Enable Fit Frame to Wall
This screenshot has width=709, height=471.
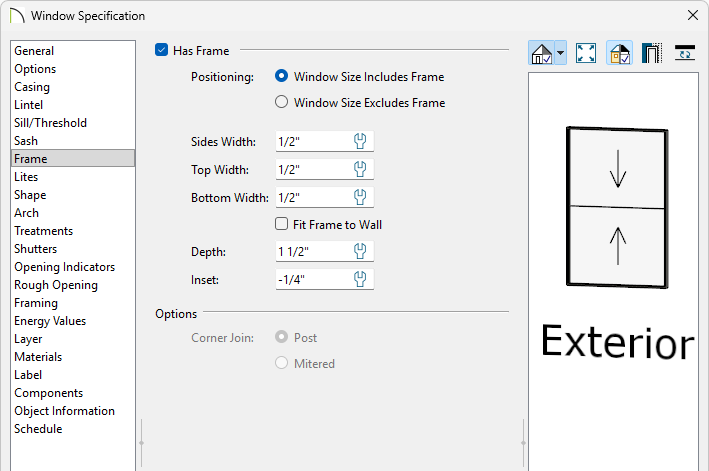pyautogui.click(x=281, y=224)
